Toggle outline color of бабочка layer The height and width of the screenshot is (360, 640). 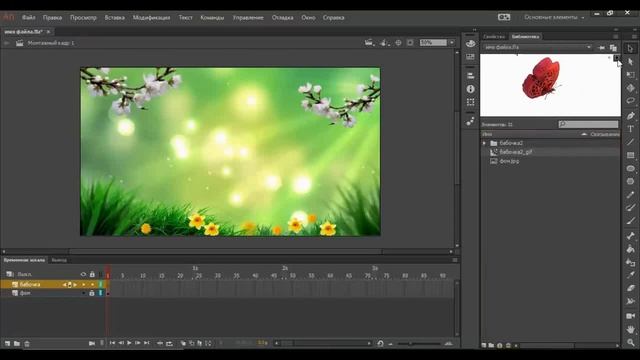pyautogui.click(x=100, y=284)
